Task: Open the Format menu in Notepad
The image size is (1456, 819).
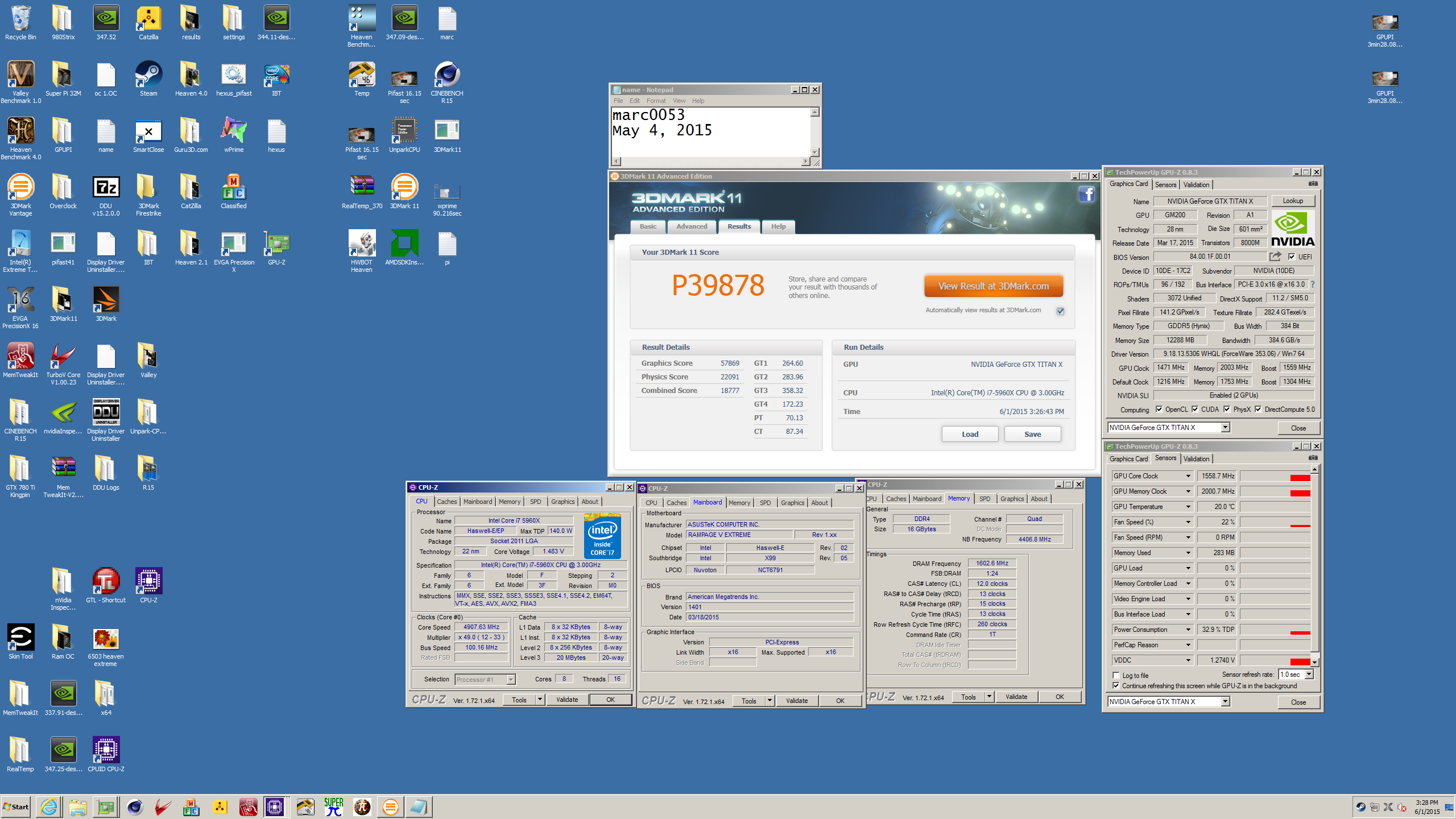Action: click(x=656, y=101)
